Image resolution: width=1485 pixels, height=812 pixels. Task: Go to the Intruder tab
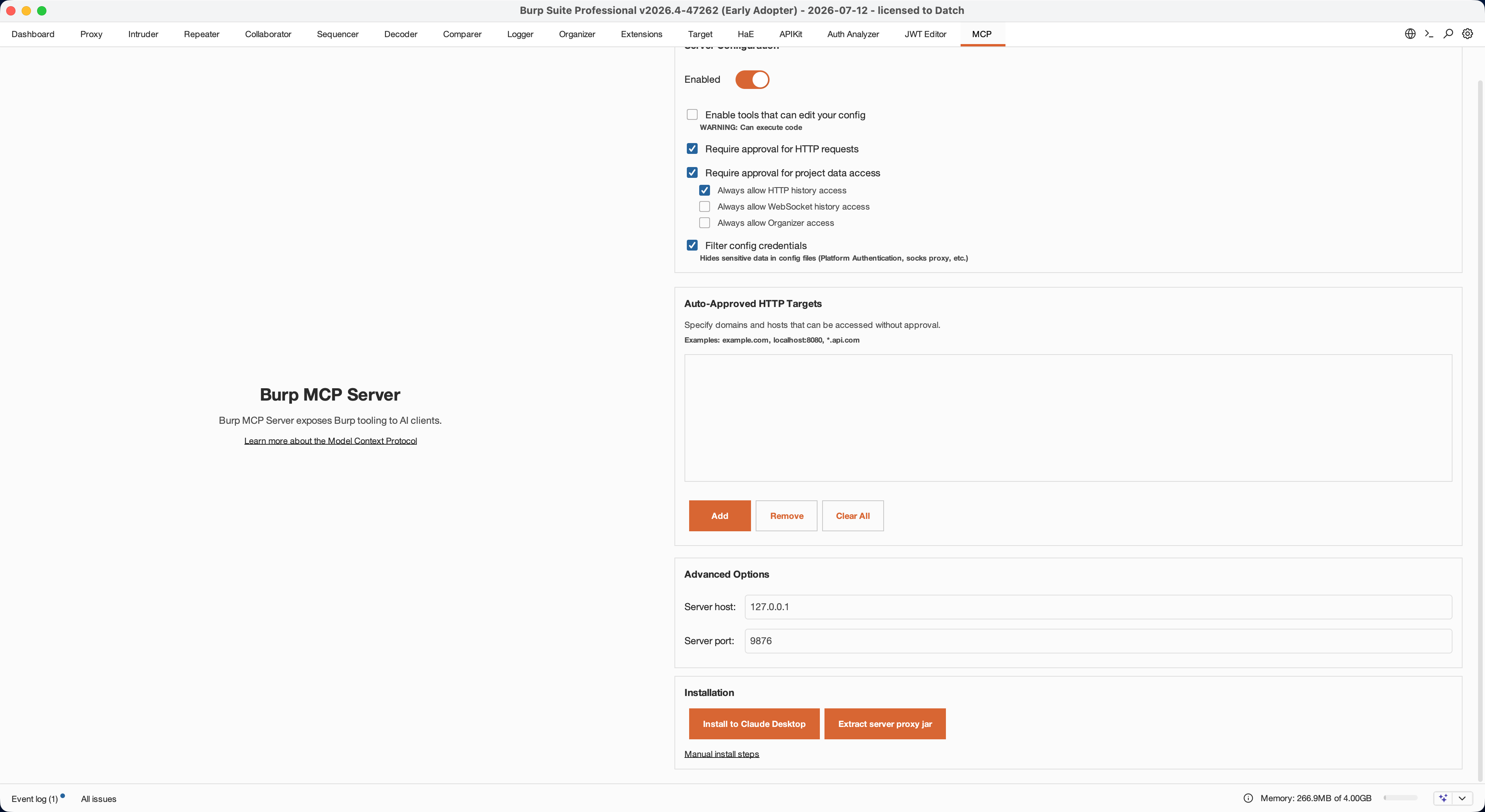[143, 34]
